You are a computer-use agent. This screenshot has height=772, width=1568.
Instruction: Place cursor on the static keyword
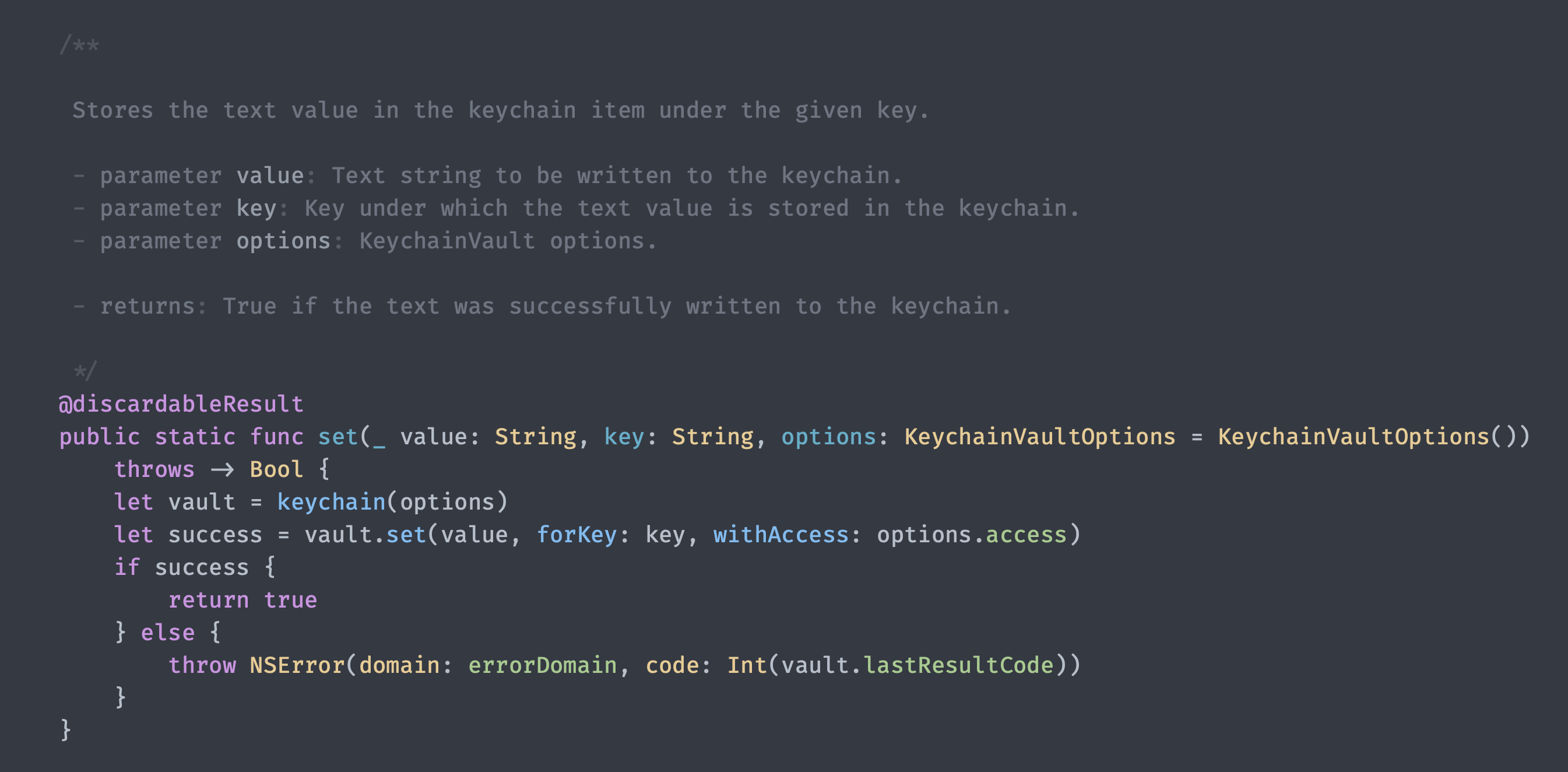(195, 437)
